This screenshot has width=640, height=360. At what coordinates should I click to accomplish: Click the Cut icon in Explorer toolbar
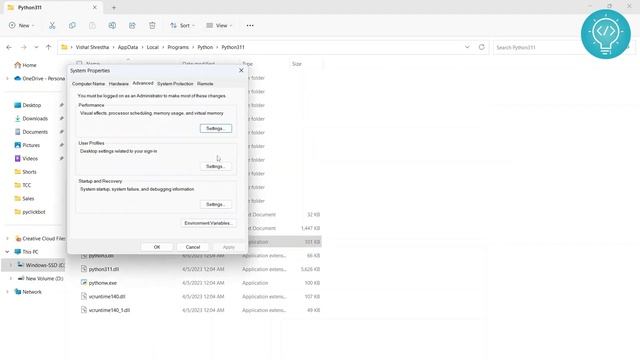tap(52, 25)
